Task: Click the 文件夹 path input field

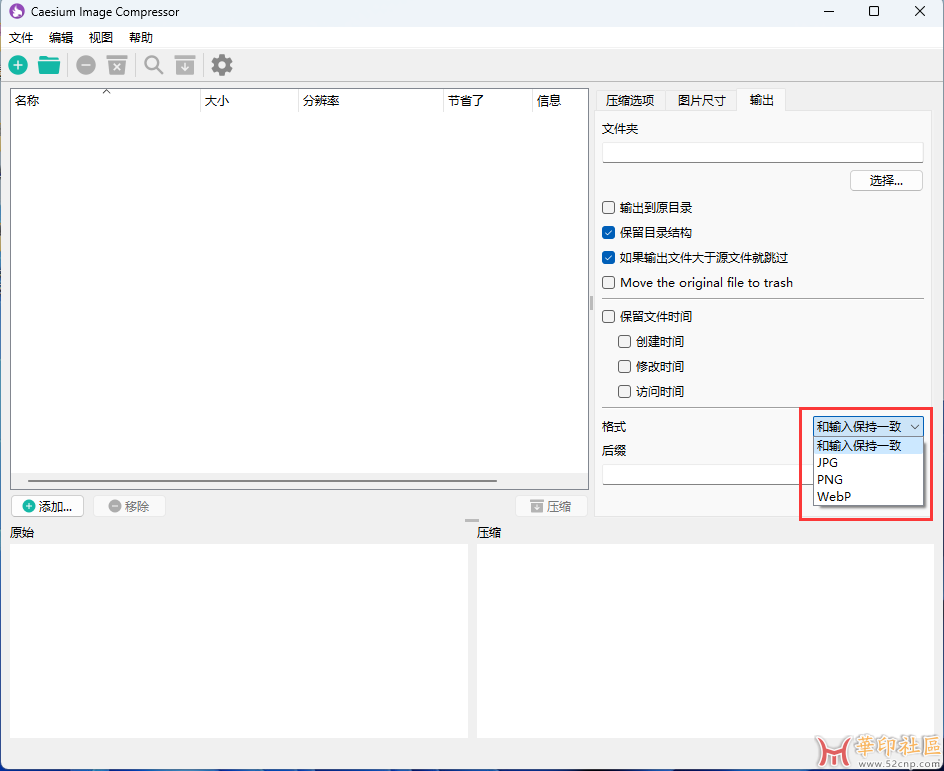Action: pyautogui.click(x=762, y=152)
